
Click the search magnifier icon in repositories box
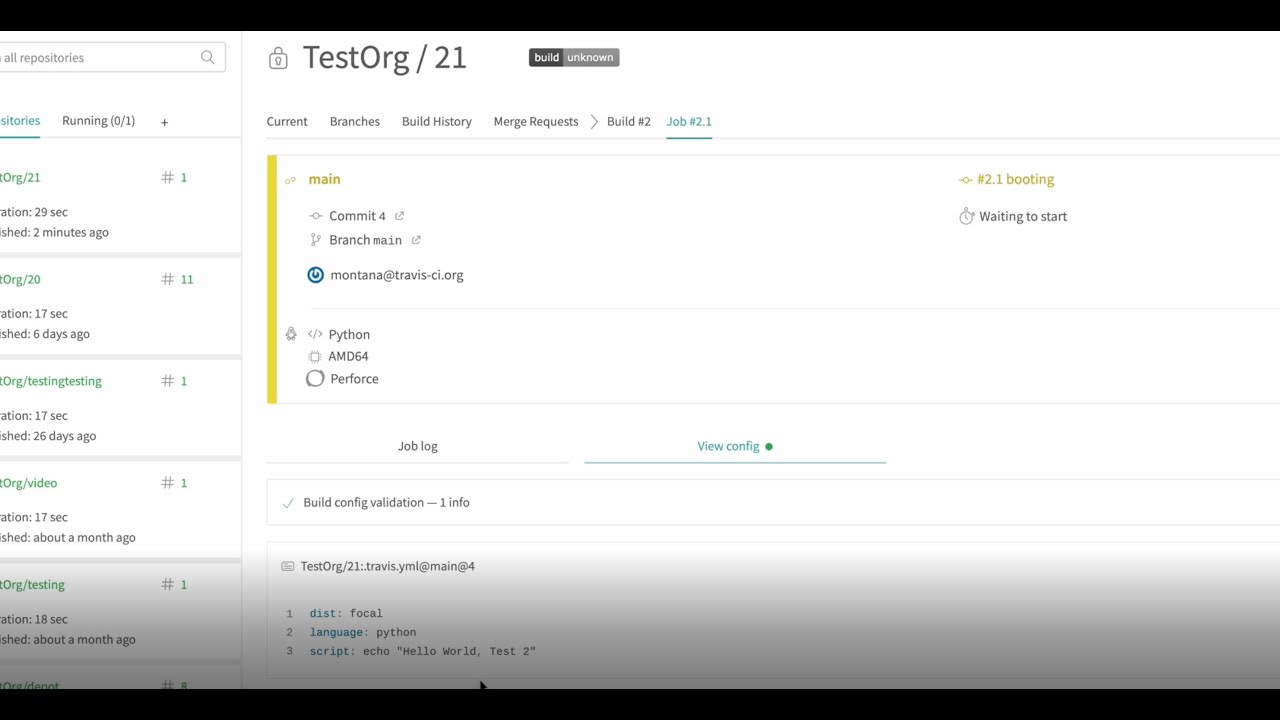(208, 58)
